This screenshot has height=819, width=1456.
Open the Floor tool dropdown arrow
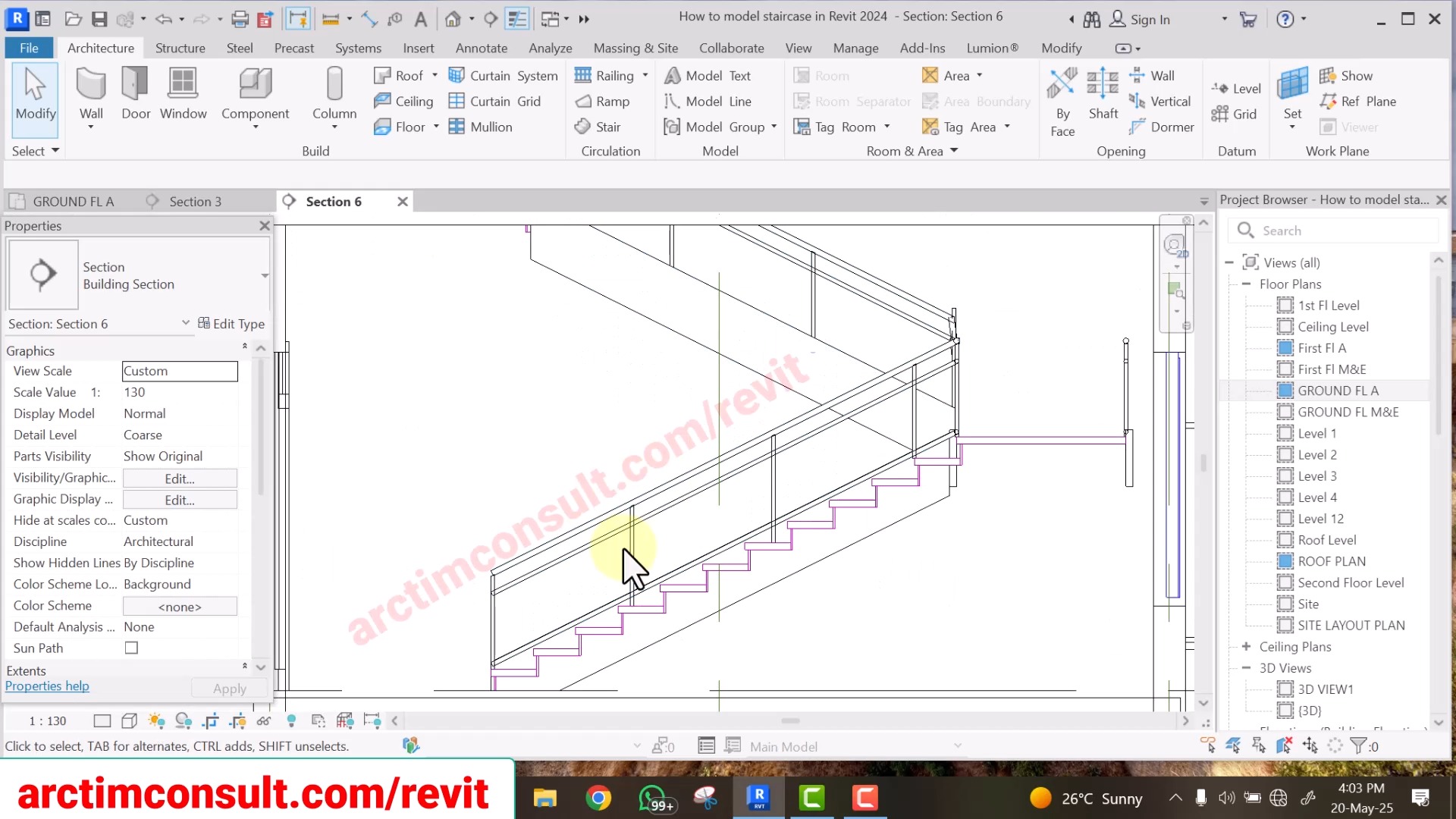[x=436, y=127]
